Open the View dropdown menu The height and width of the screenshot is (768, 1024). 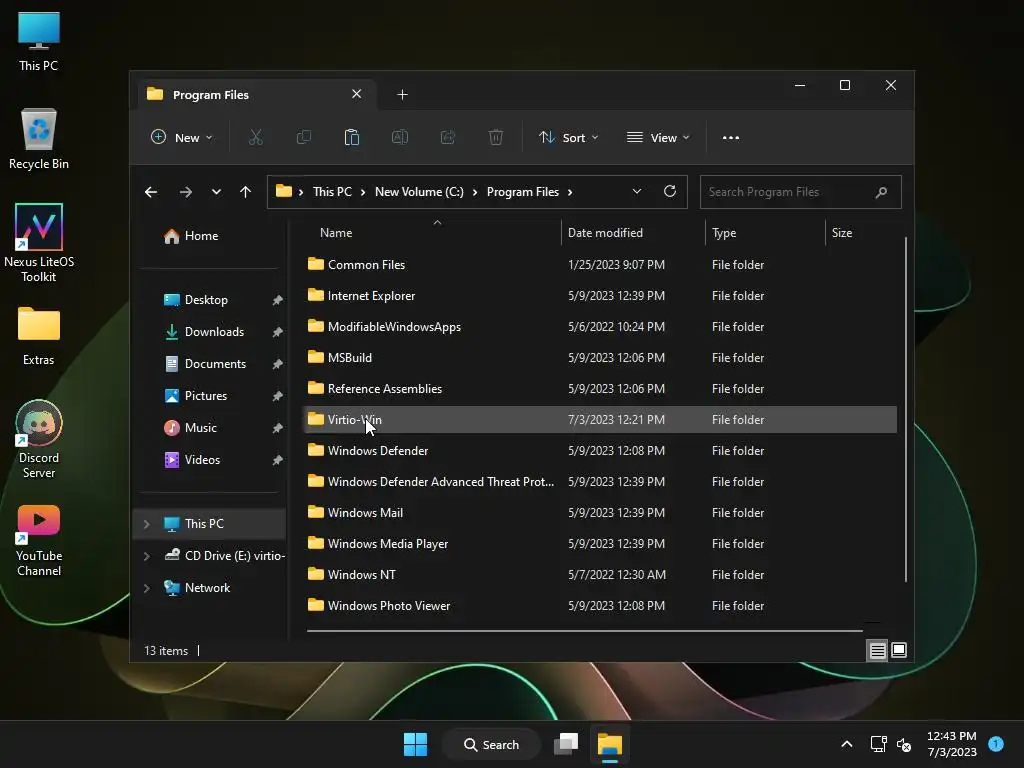(658, 138)
